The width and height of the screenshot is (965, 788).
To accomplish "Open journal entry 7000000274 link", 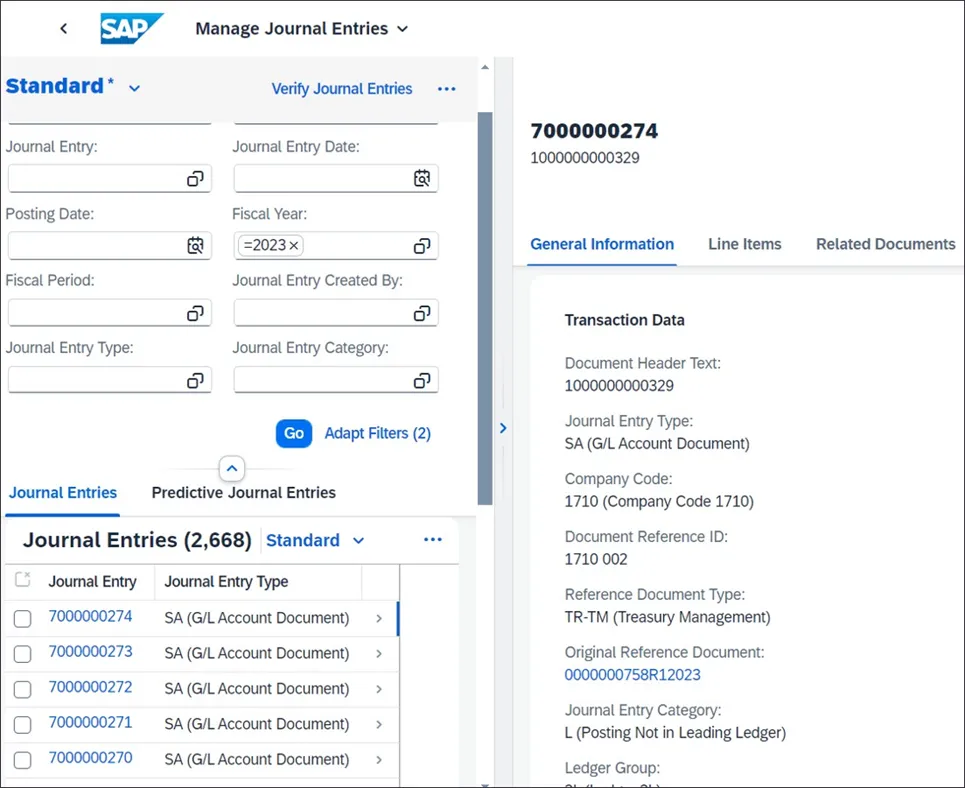I will click(x=90, y=616).
